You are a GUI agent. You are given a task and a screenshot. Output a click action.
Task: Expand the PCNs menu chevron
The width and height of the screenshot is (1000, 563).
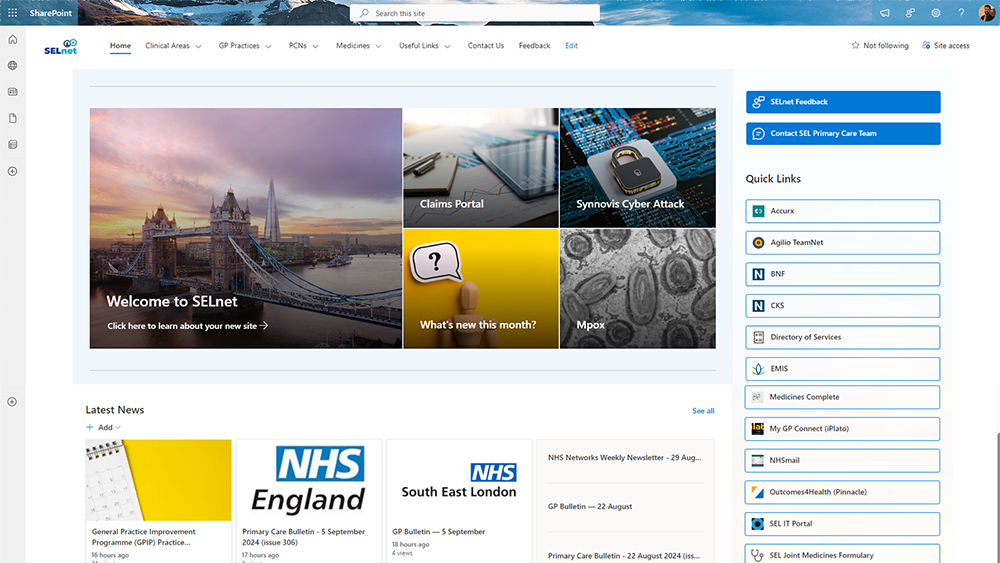[316, 46]
